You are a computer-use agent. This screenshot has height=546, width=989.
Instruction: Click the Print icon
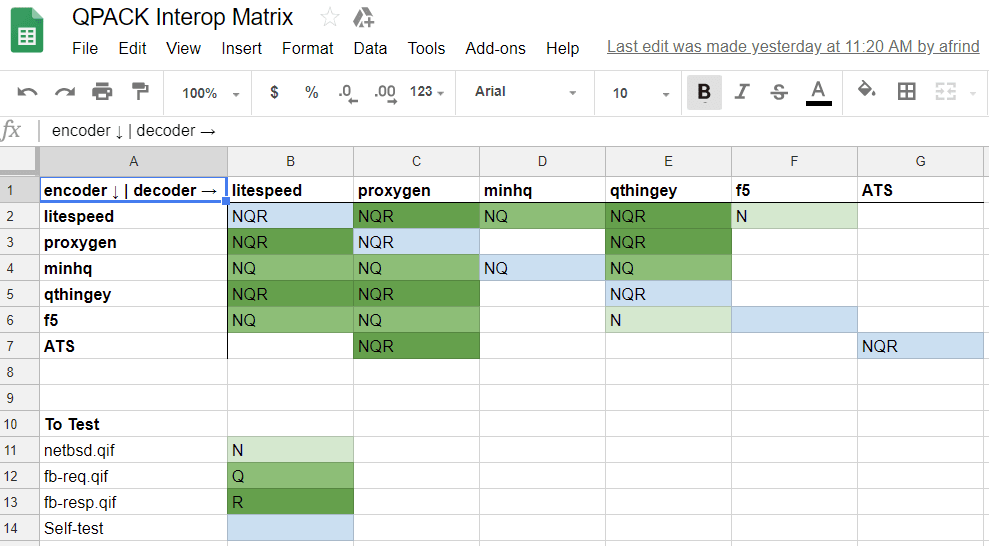(102, 92)
